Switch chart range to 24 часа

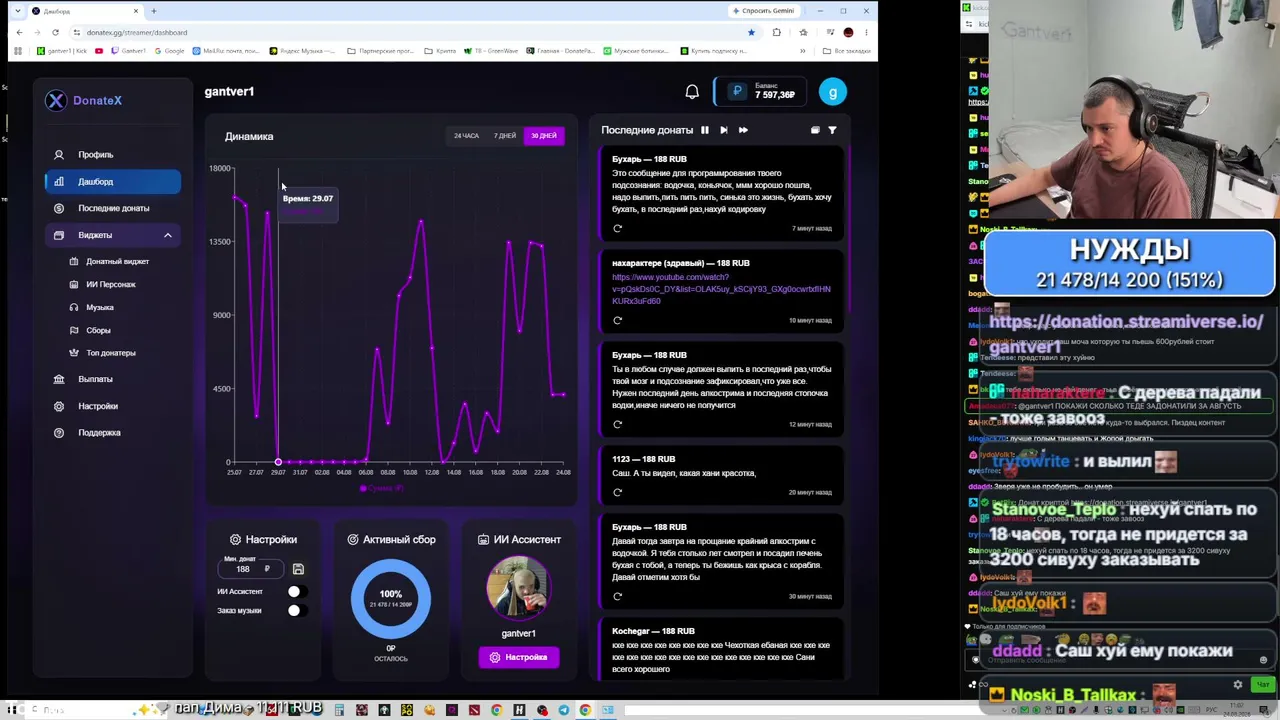(466, 136)
